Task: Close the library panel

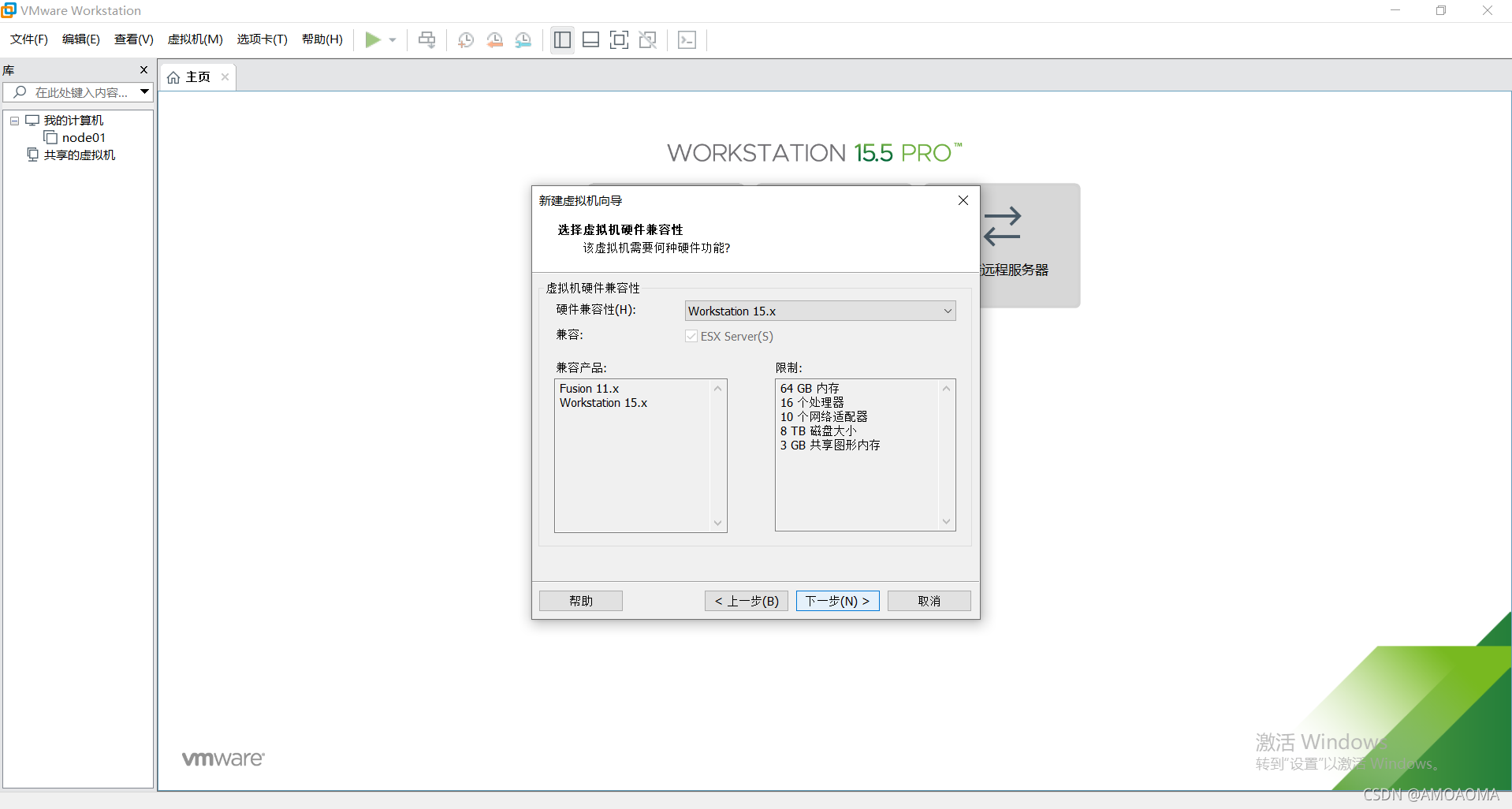Action: tap(143, 70)
